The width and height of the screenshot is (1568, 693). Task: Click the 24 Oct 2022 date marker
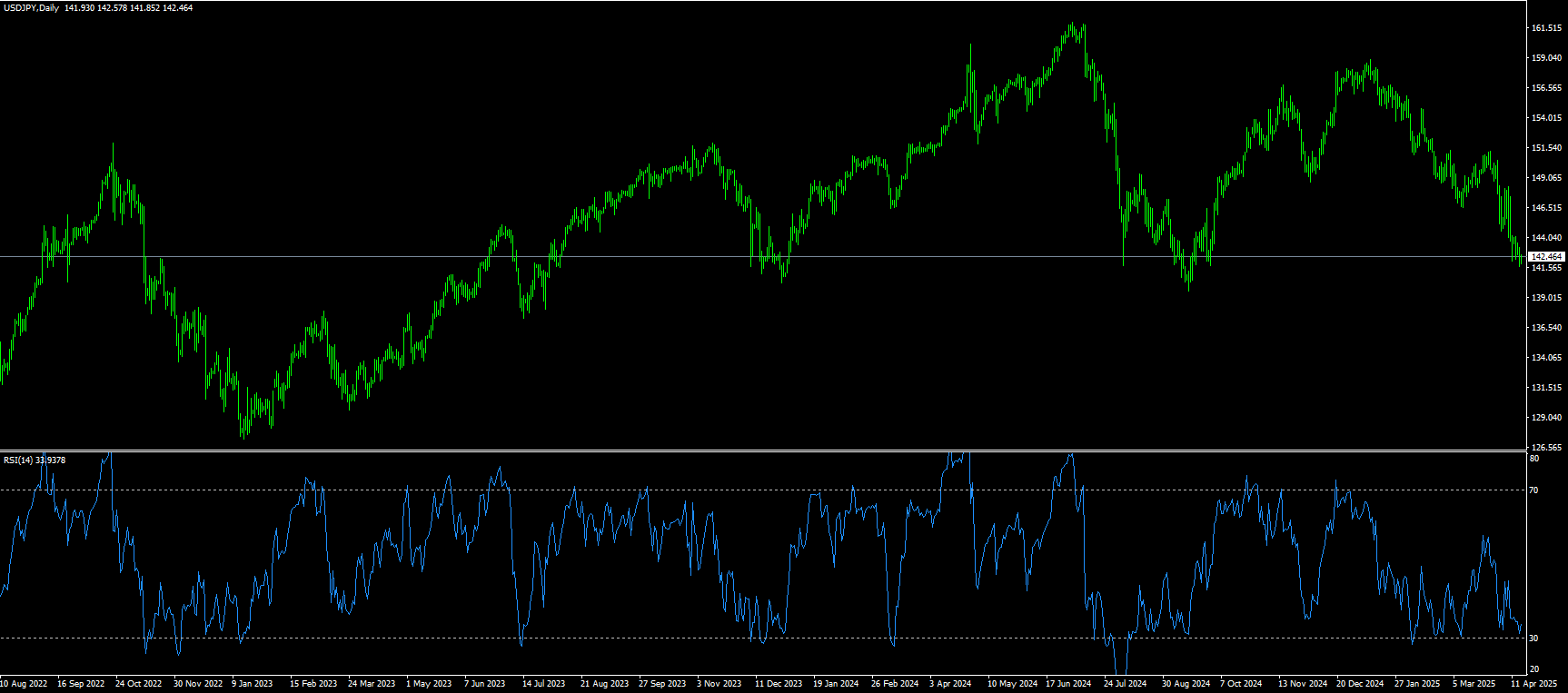click(138, 684)
